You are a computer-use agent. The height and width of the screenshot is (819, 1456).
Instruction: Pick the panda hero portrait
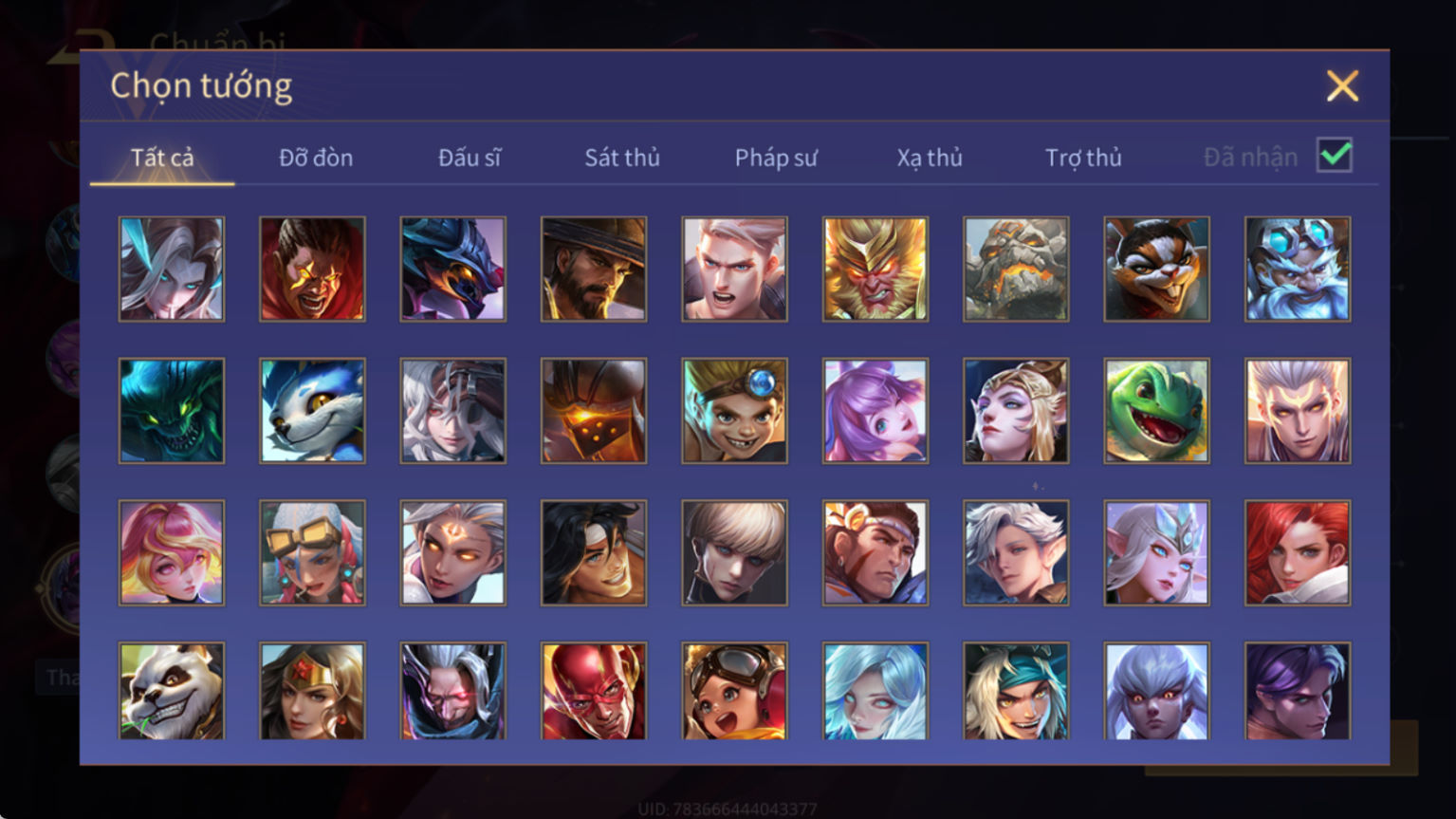click(x=172, y=692)
